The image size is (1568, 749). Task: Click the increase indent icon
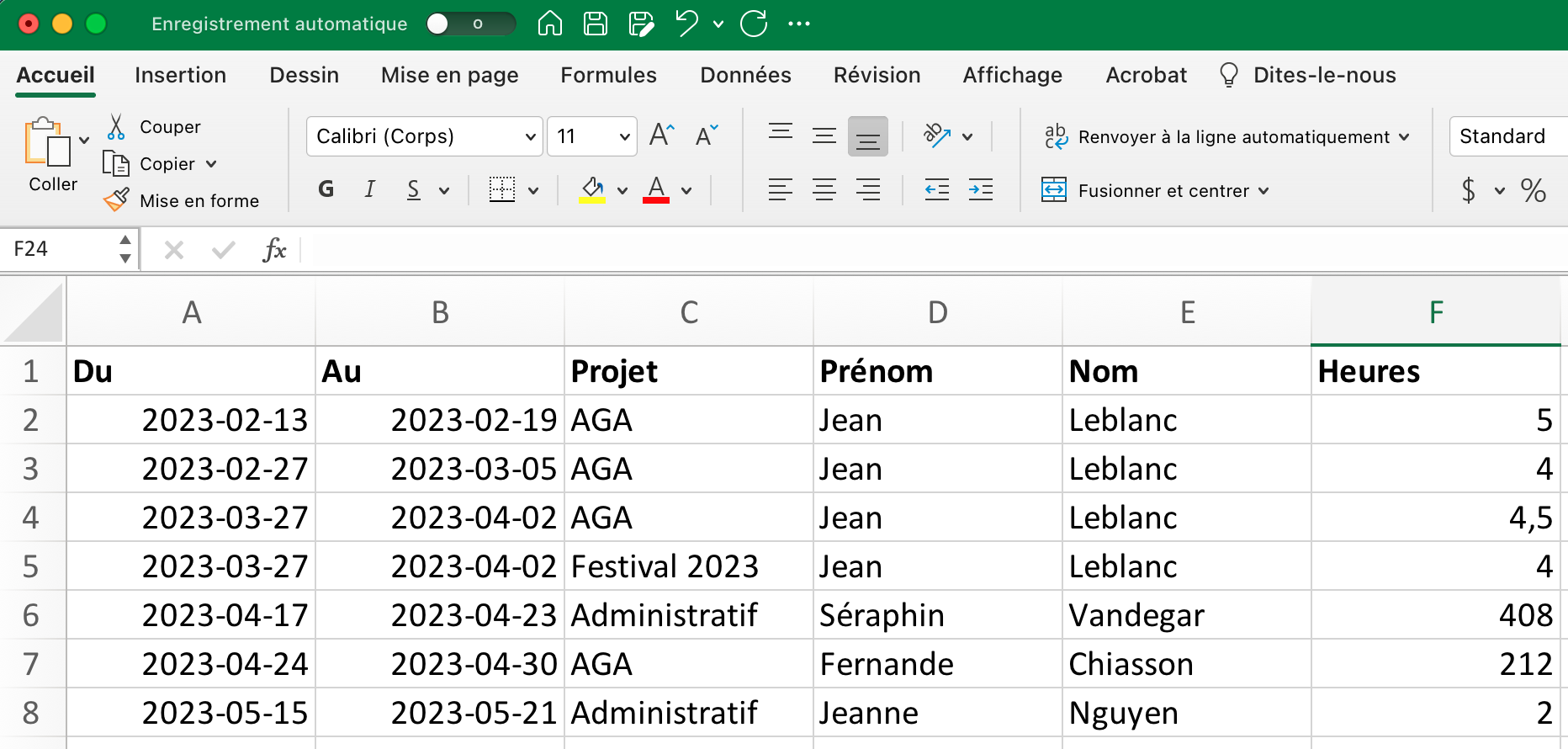tap(981, 189)
